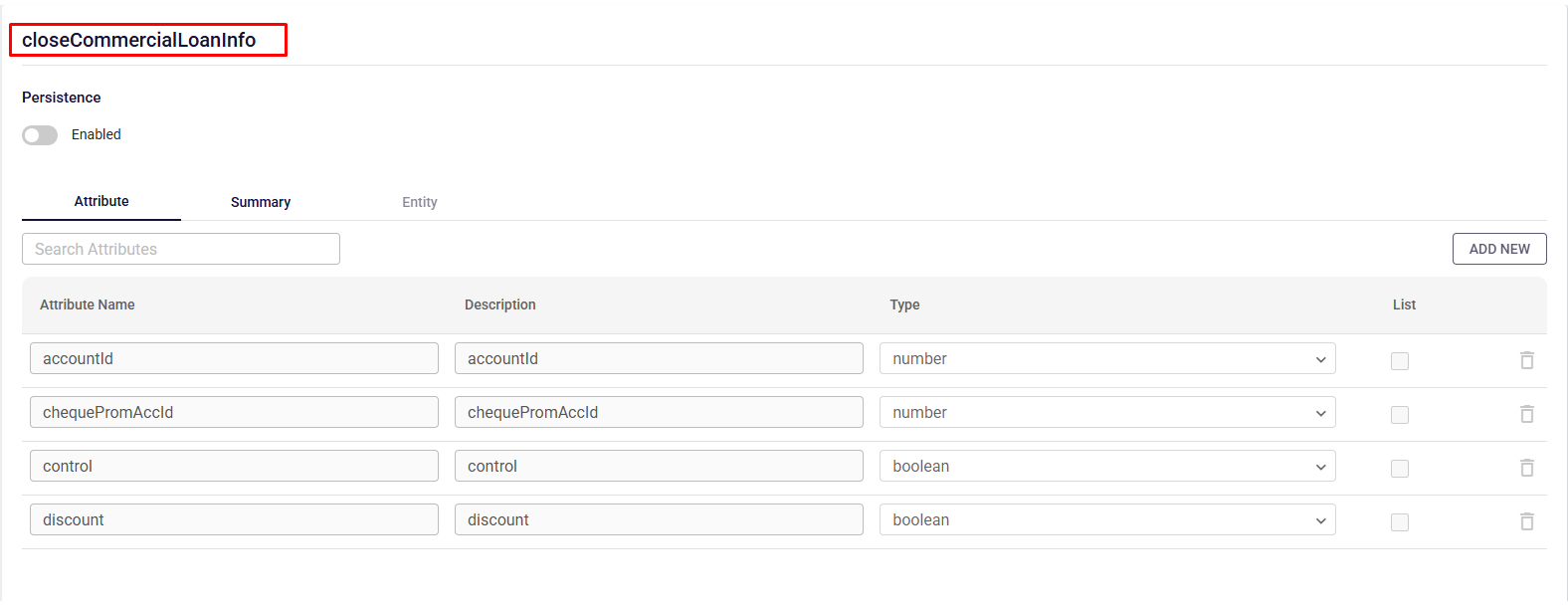The width and height of the screenshot is (1568, 606).
Task: Remove the discount attribute via trash icon
Action: pos(1526,521)
